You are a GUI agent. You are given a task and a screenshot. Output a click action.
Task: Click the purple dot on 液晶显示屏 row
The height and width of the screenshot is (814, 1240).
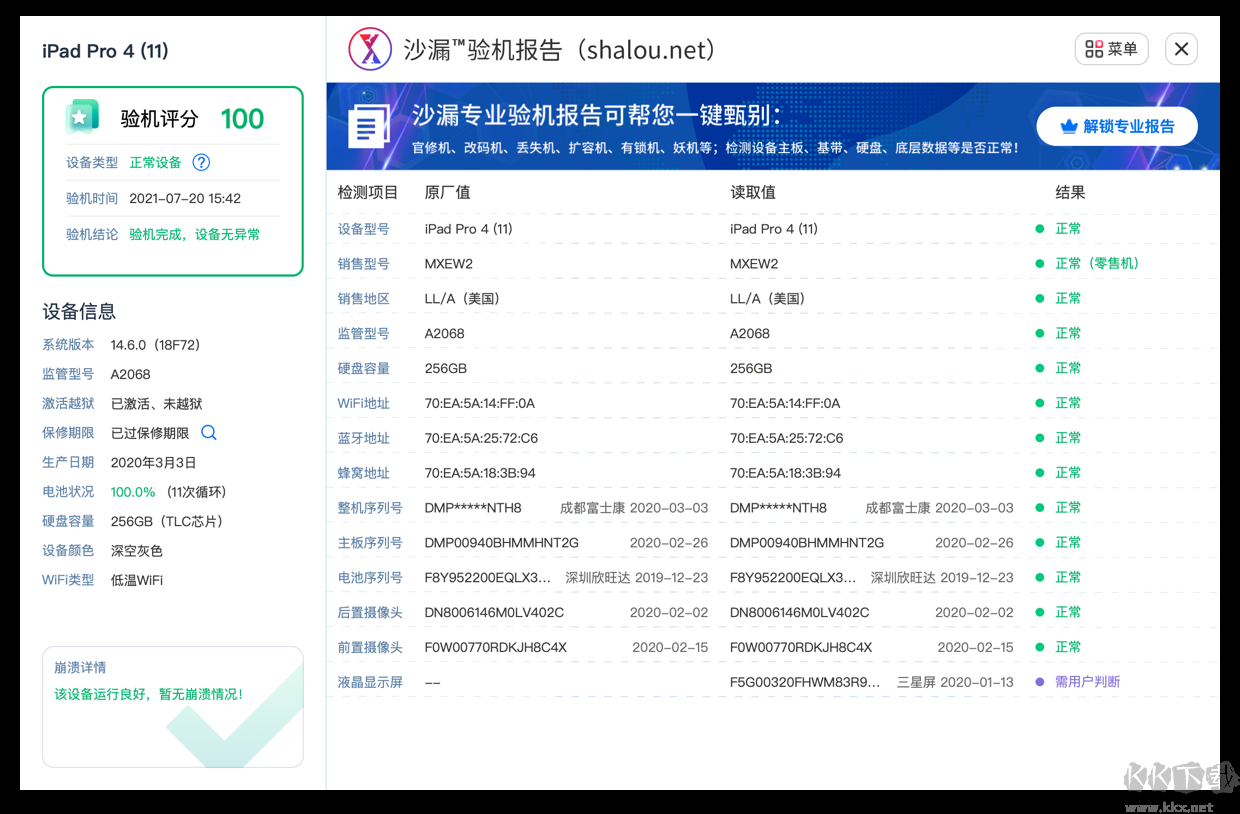1041,681
